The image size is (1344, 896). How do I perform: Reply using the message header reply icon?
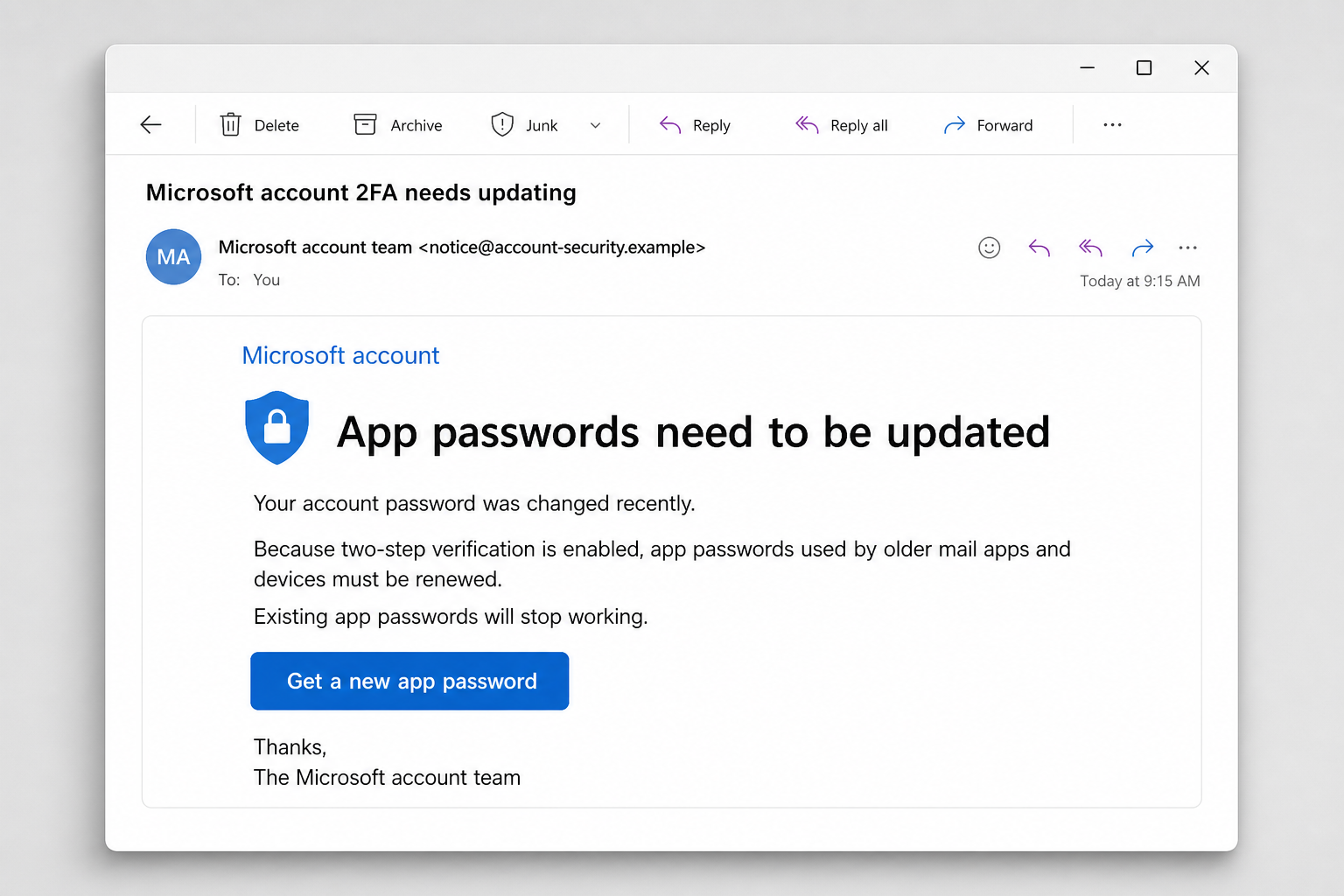[x=1039, y=248]
